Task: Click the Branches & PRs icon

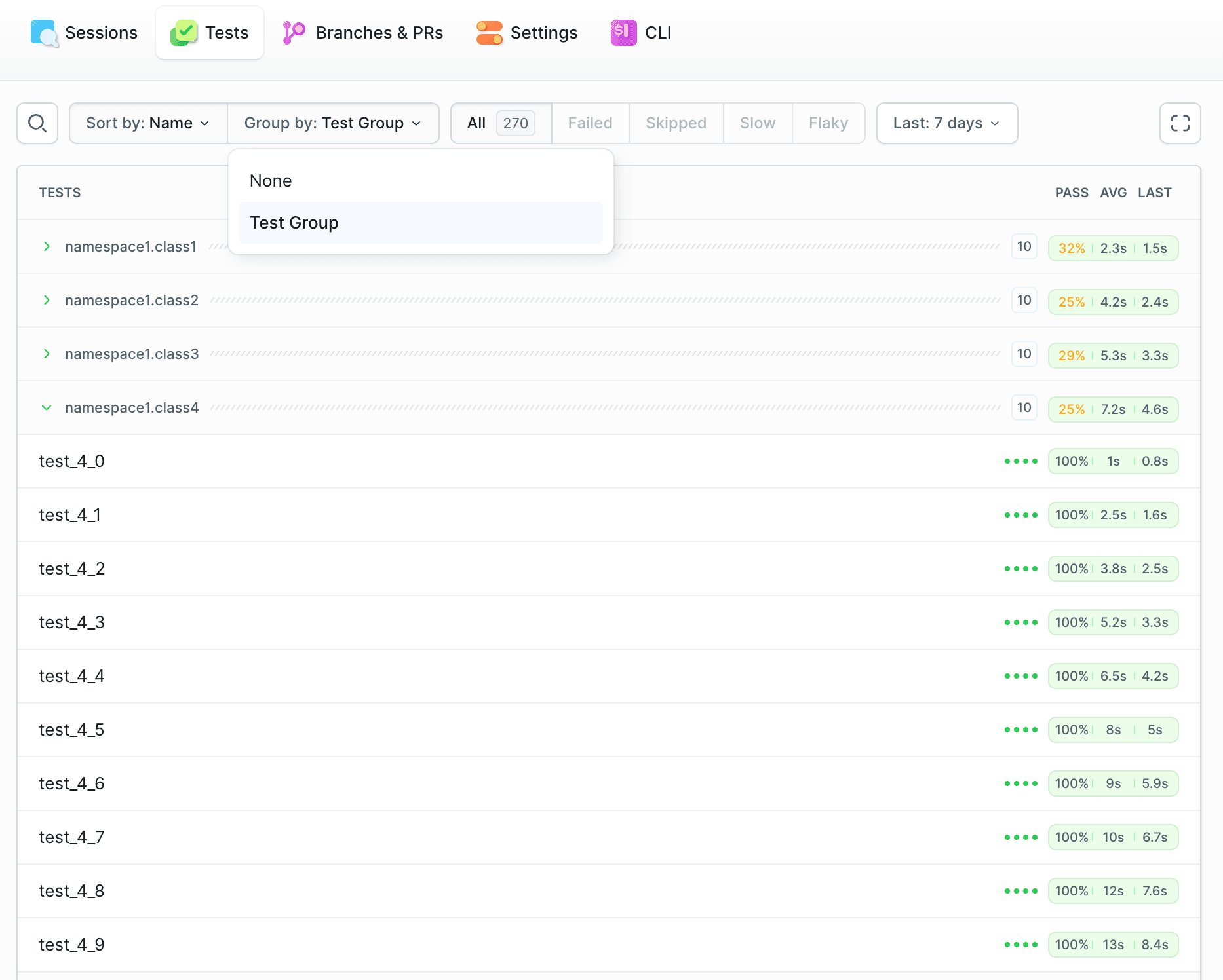Action: pos(294,33)
